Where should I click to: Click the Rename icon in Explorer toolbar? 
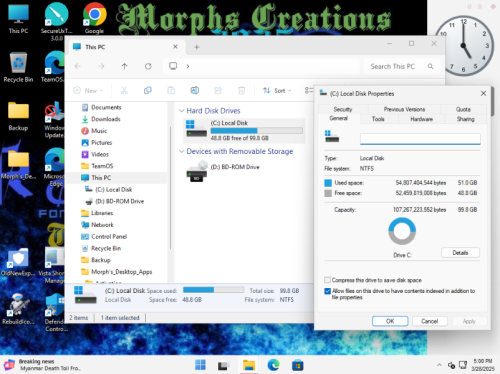click(195, 90)
